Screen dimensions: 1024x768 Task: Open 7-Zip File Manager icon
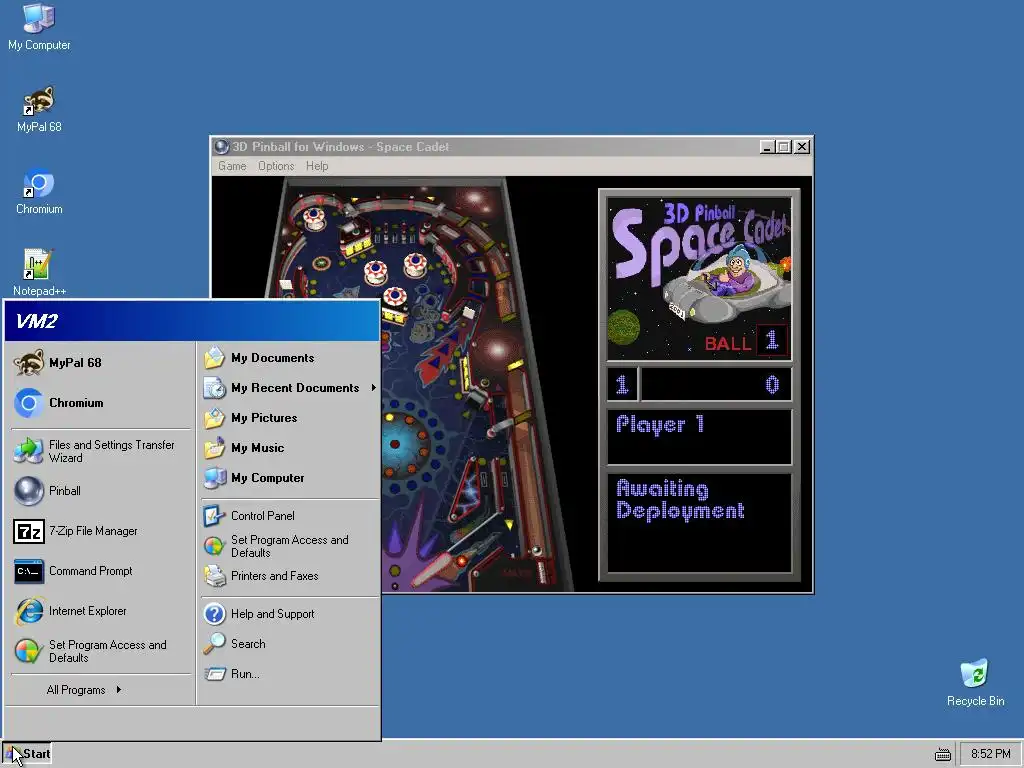pyautogui.click(x=29, y=532)
